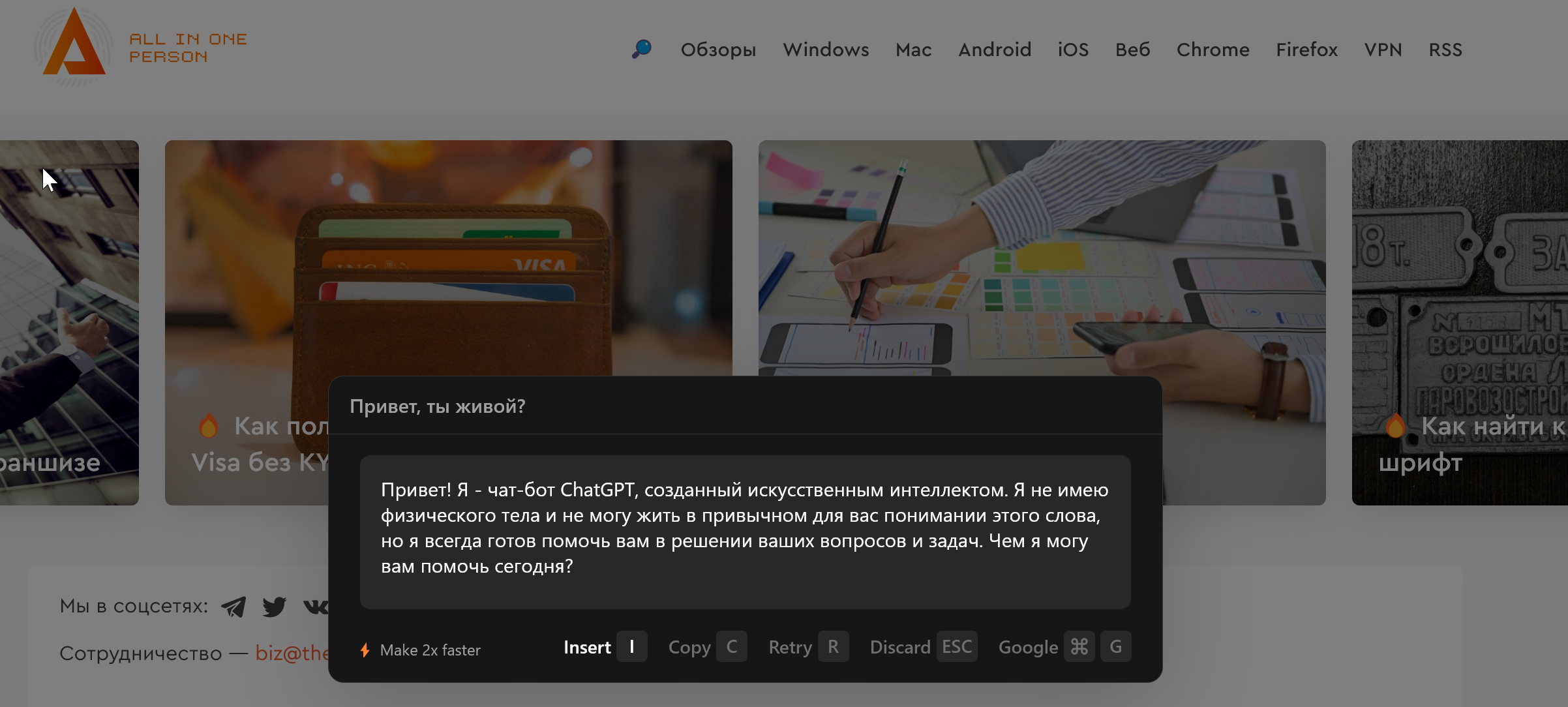Insert the ChatGPT response

(x=605, y=646)
